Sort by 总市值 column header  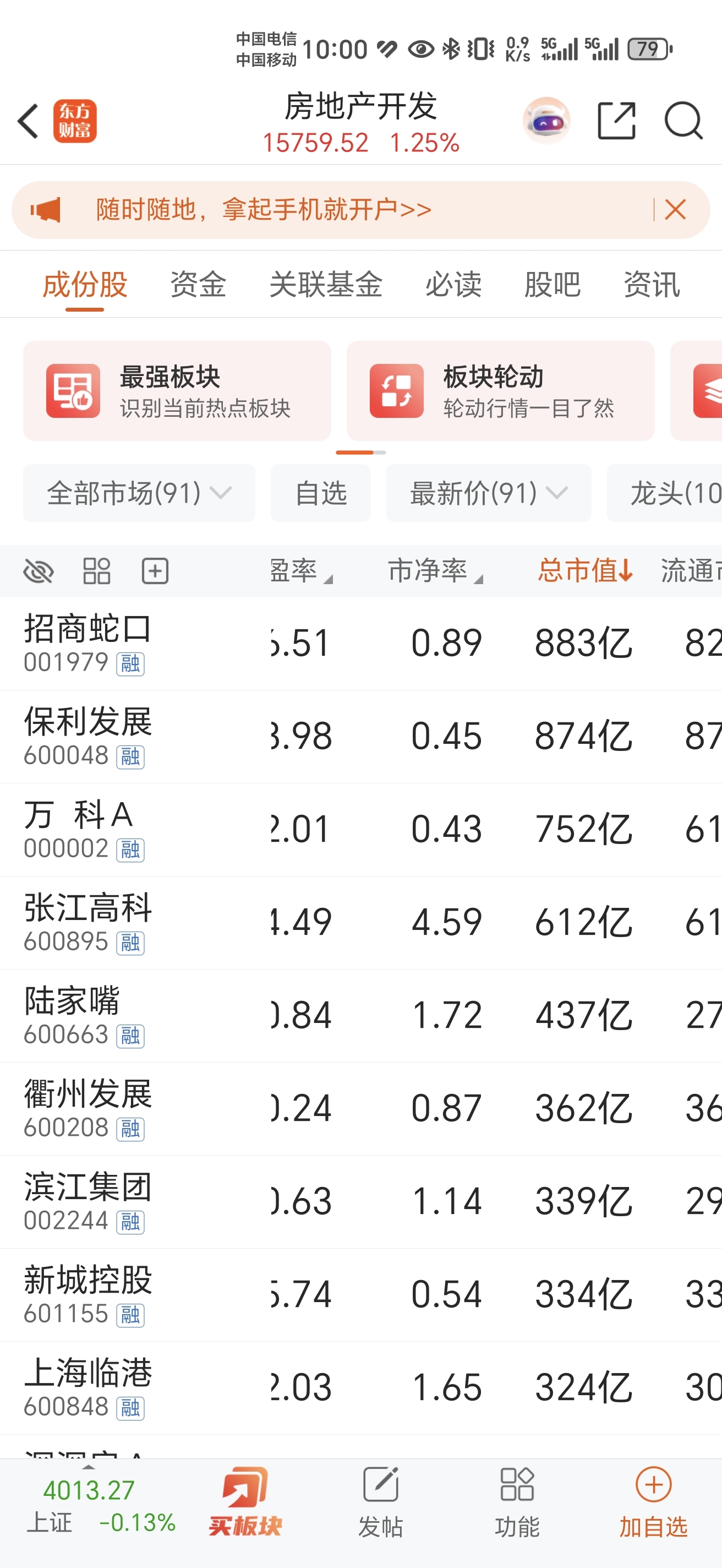click(586, 571)
